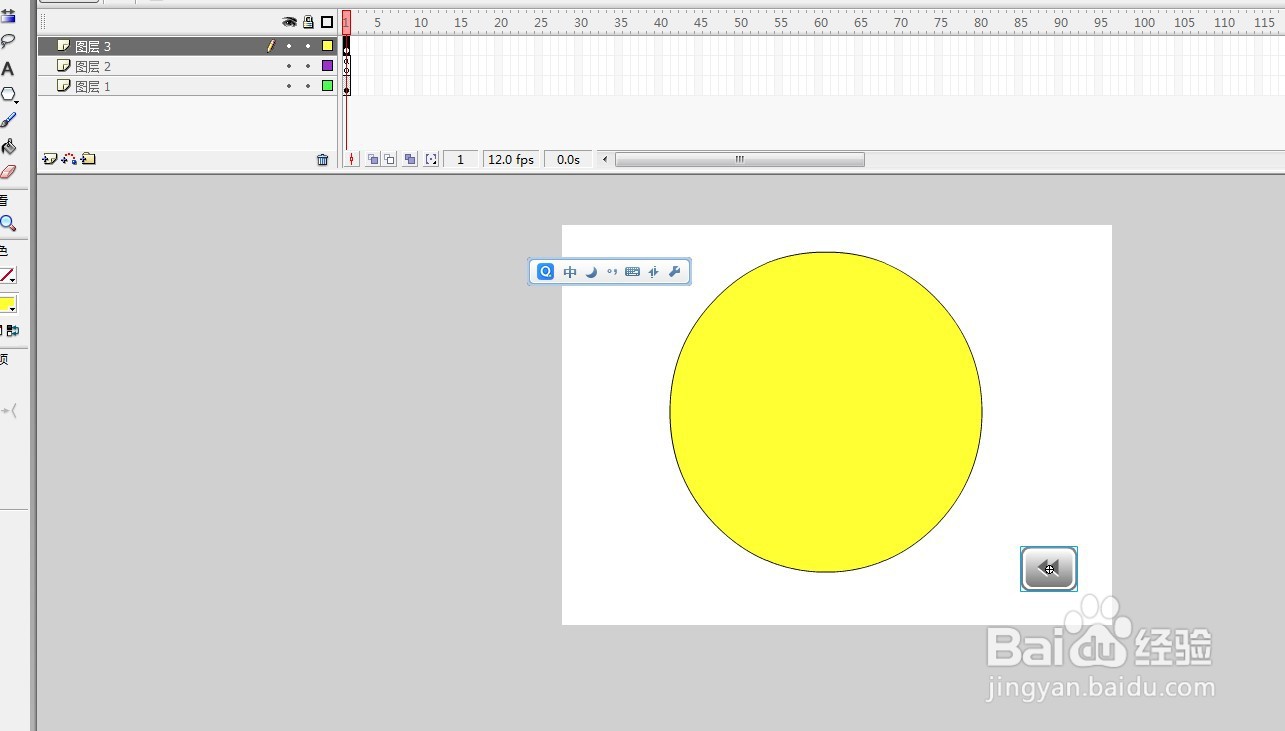Viewport: 1285px width, 731px height.
Task: Click the Delete Layer trash icon
Action: point(322,160)
